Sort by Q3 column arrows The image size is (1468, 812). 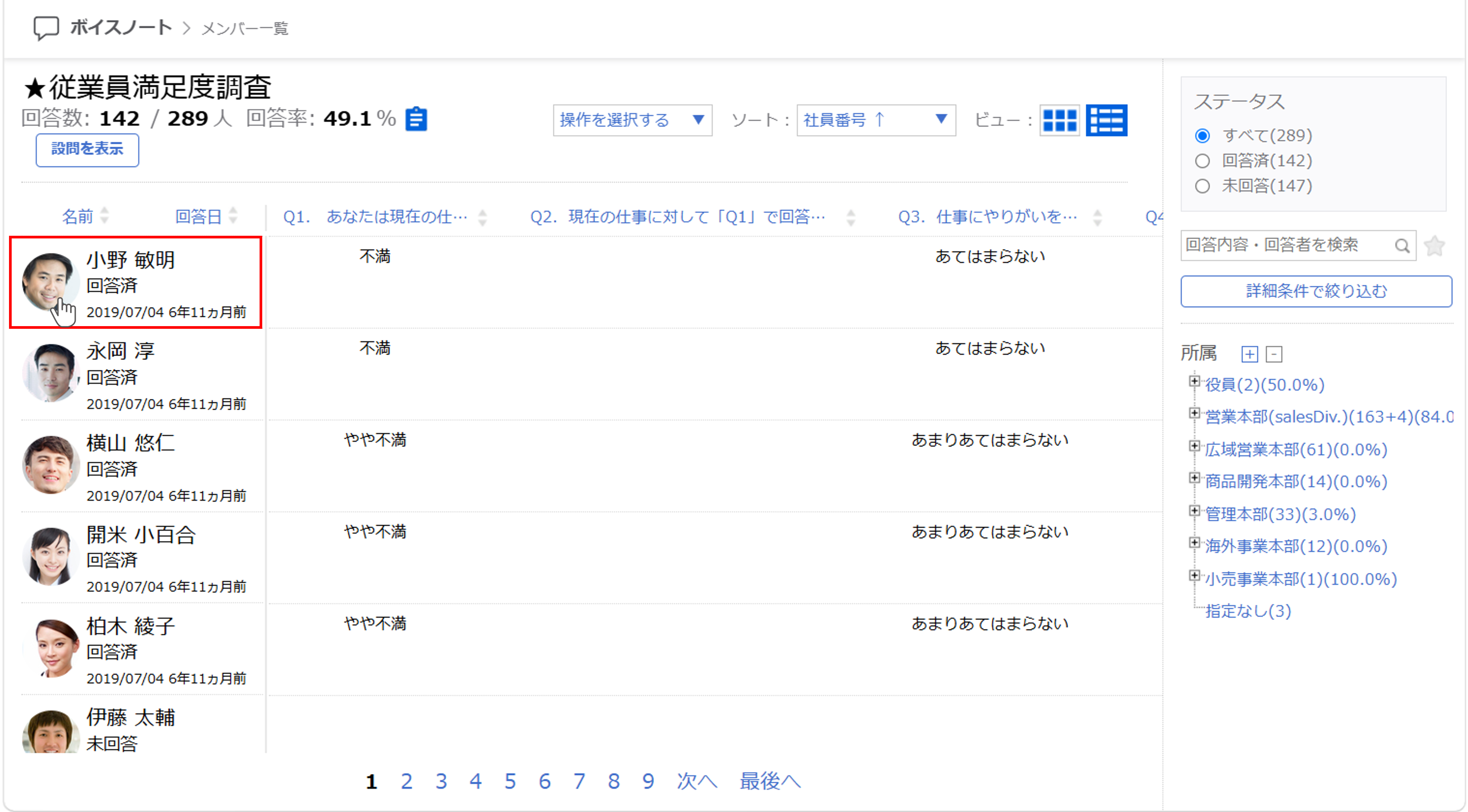(1097, 217)
